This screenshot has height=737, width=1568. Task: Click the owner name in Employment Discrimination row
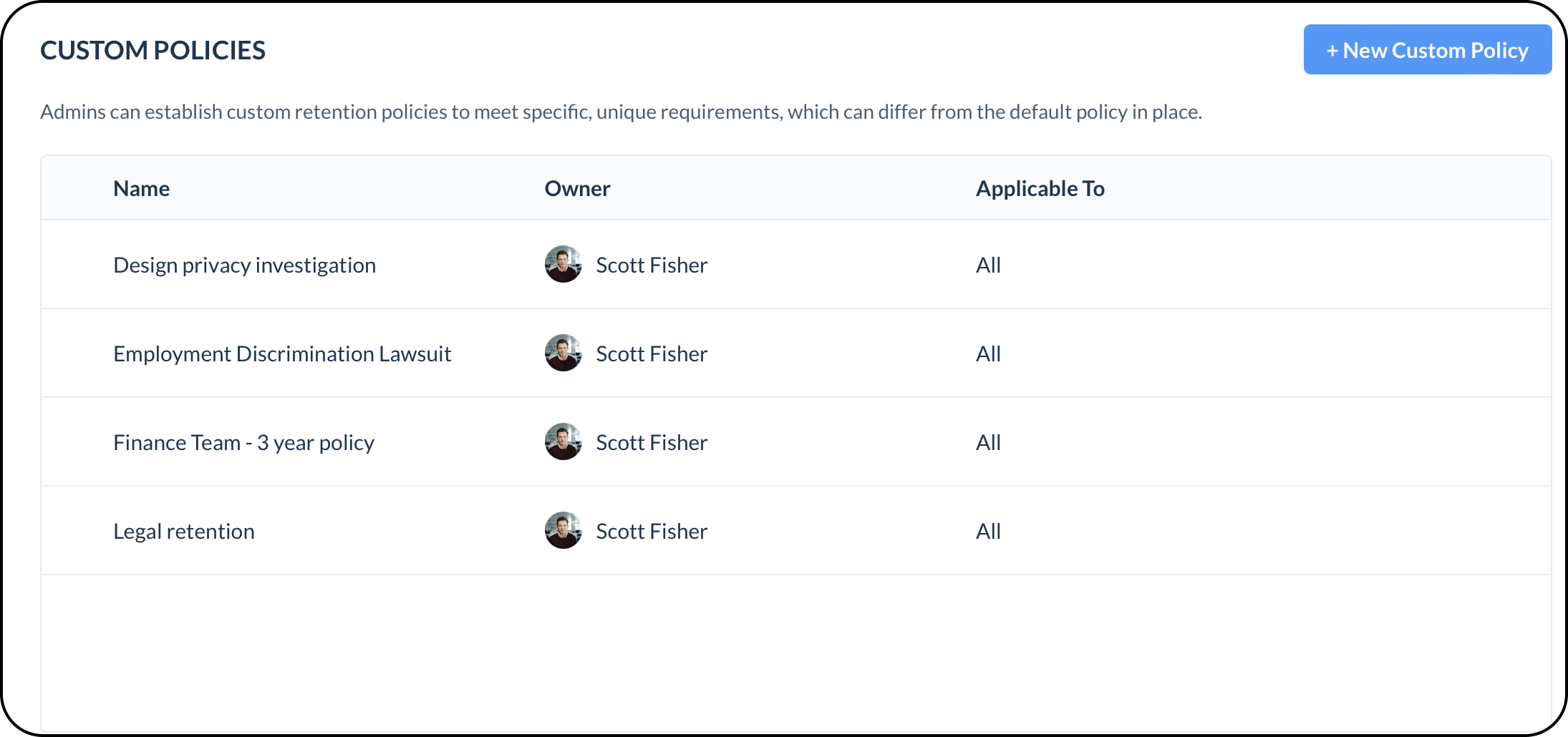pyautogui.click(x=652, y=354)
